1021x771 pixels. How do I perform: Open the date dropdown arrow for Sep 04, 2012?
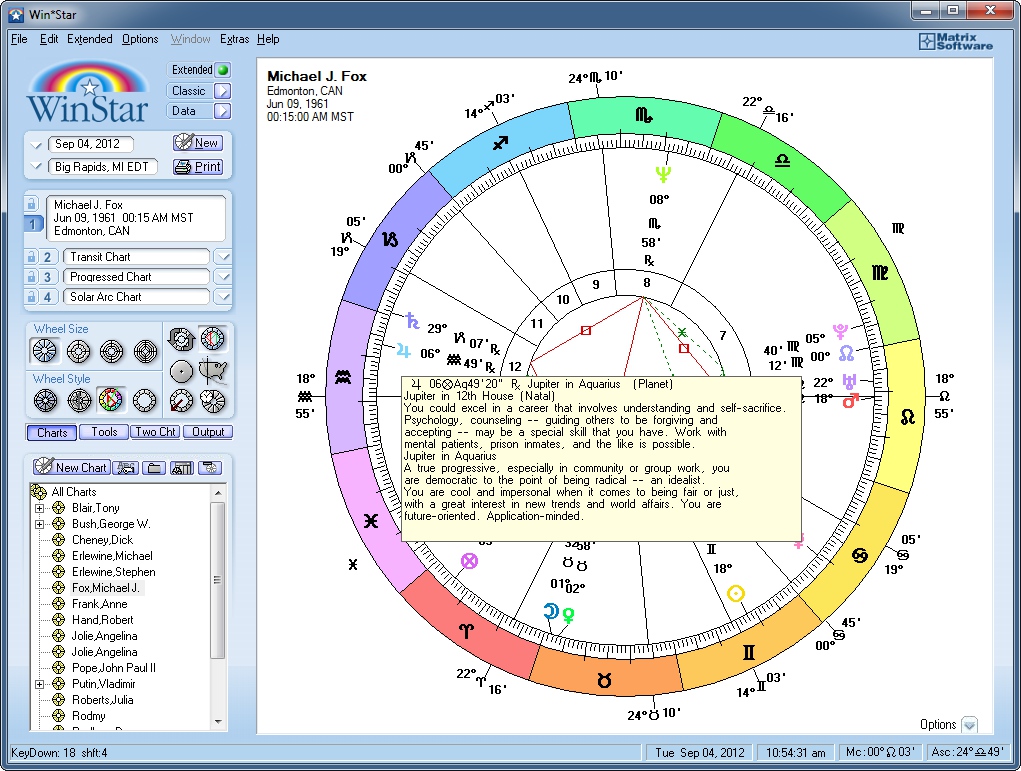(x=36, y=145)
